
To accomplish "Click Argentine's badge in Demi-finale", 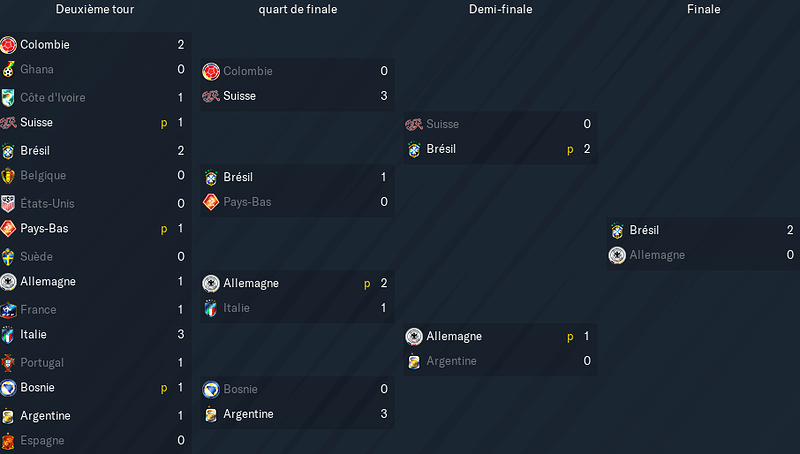I will click(x=414, y=361).
